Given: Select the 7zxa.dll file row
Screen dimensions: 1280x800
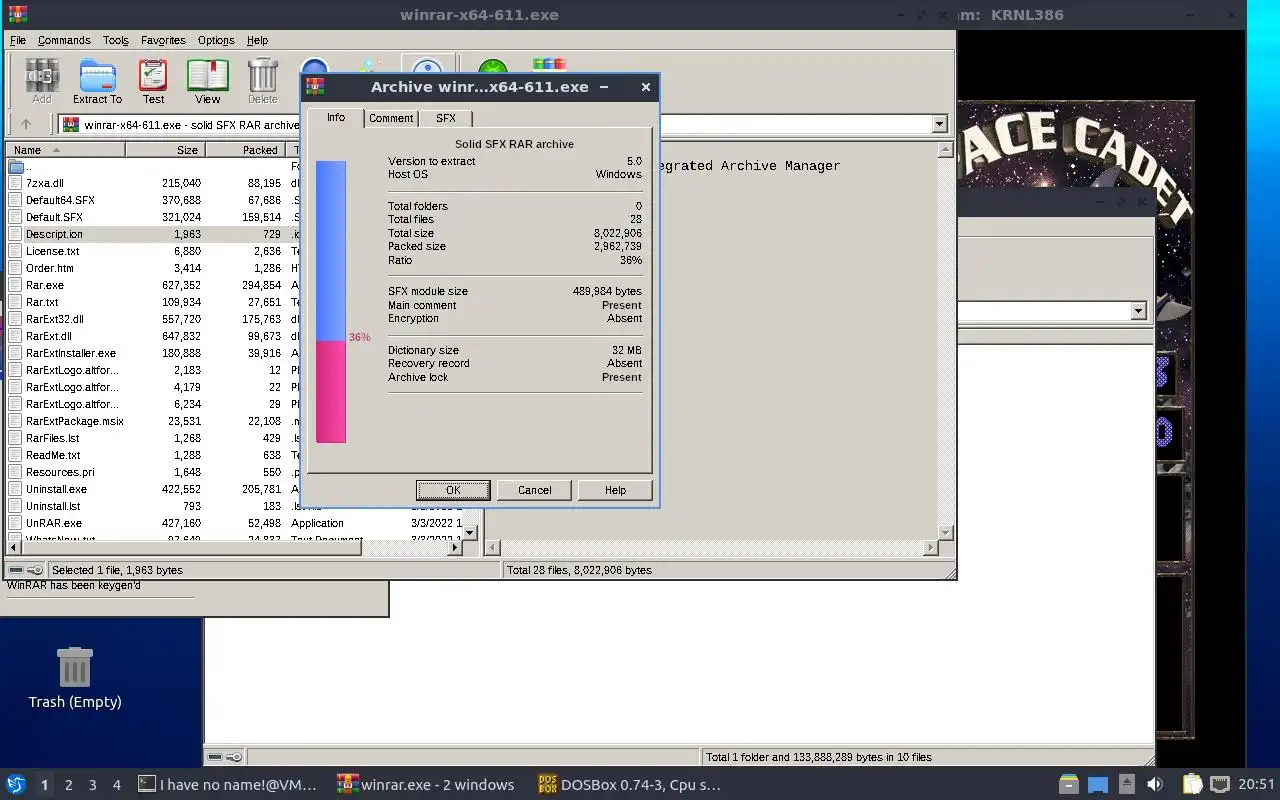Looking at the screenshot, I should coord(152,183).
